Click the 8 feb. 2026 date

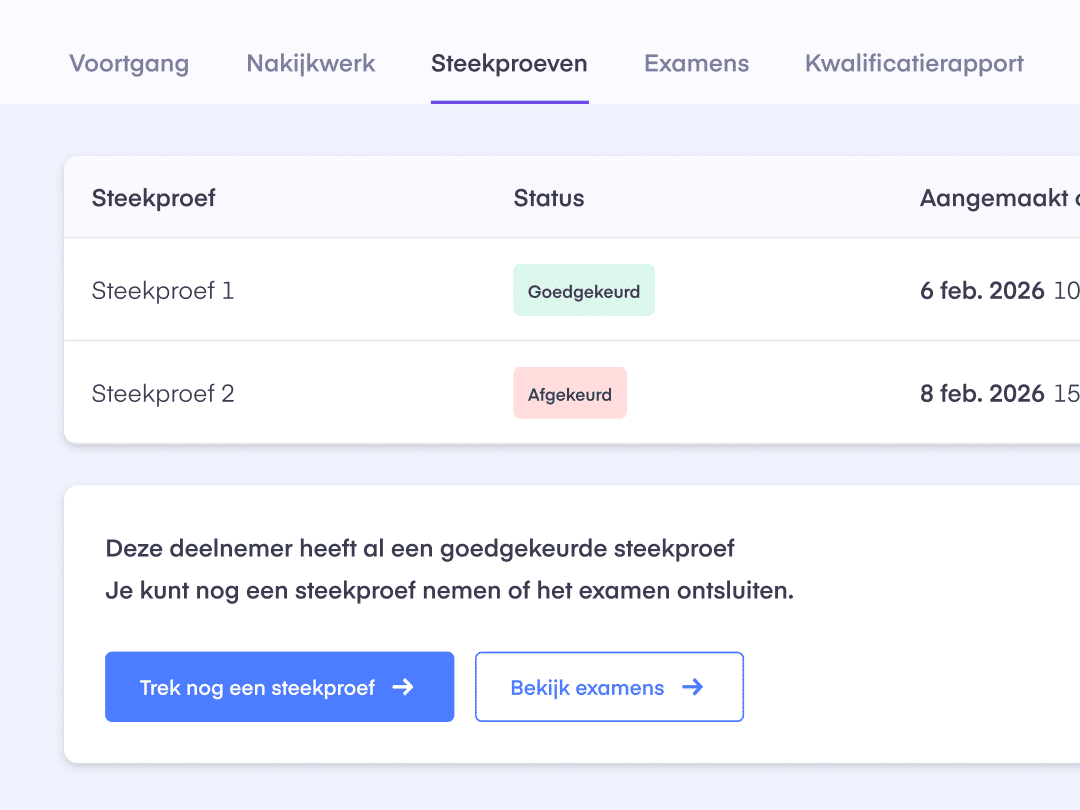click(981, 394)
